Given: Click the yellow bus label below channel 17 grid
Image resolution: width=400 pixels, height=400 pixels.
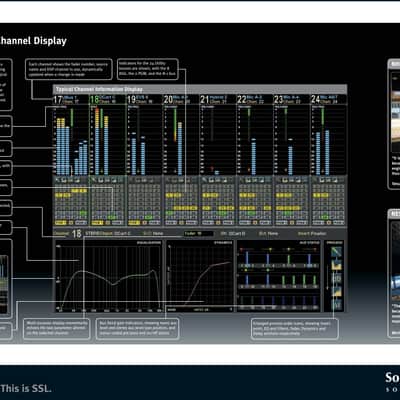Looking at the screenshot, I should (61, 223).
